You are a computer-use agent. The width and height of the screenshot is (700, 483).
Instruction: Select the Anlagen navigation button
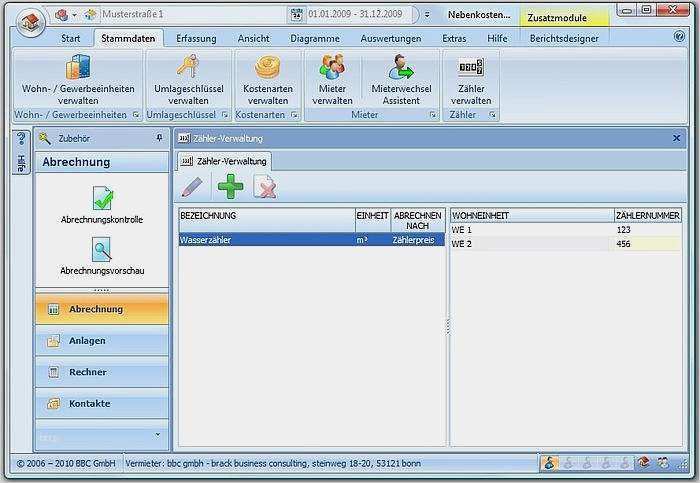[87, 341]
